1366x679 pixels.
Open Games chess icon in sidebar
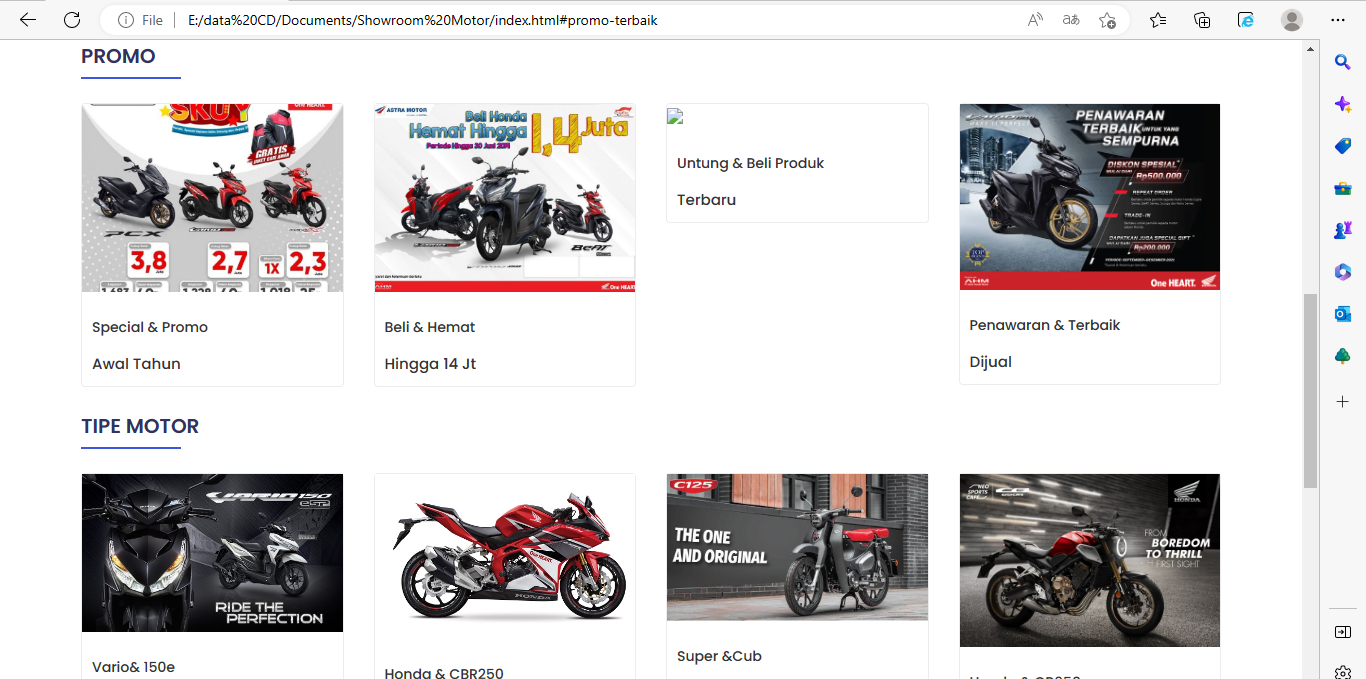(x=1342, y=230)
